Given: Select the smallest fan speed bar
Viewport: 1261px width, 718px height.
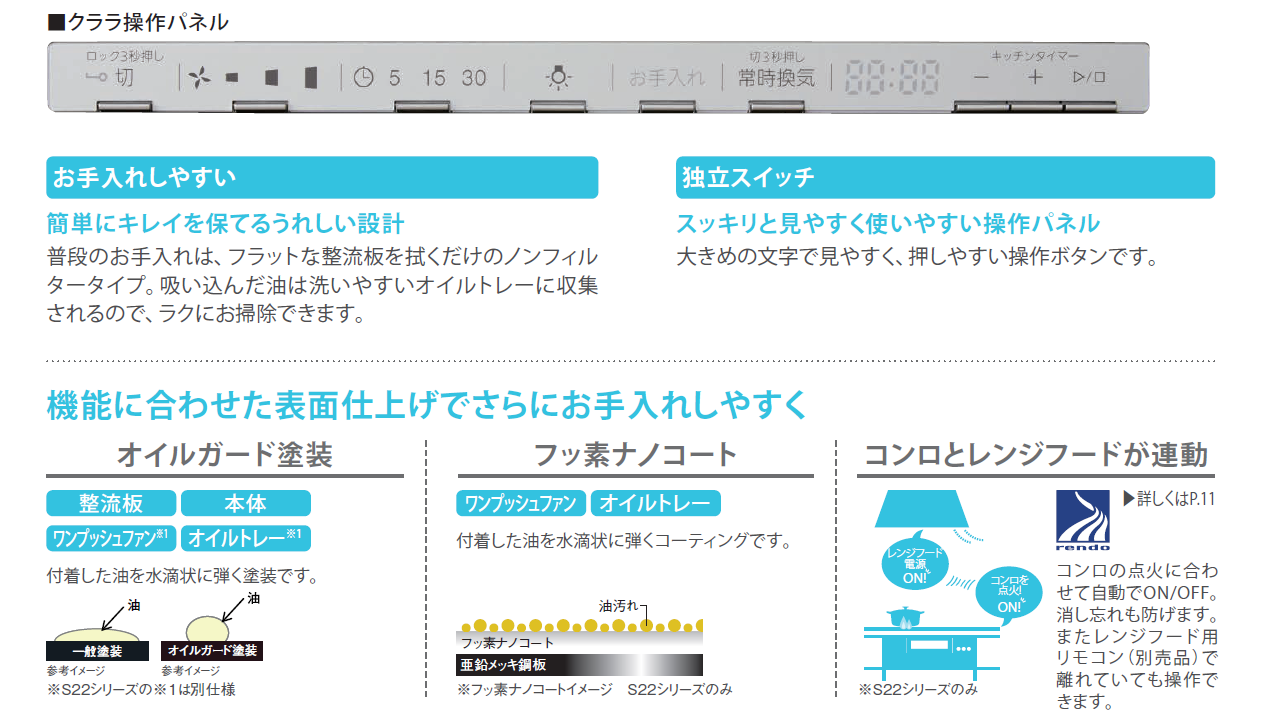Looking at the screenshot, I should (x=232, y=77).
